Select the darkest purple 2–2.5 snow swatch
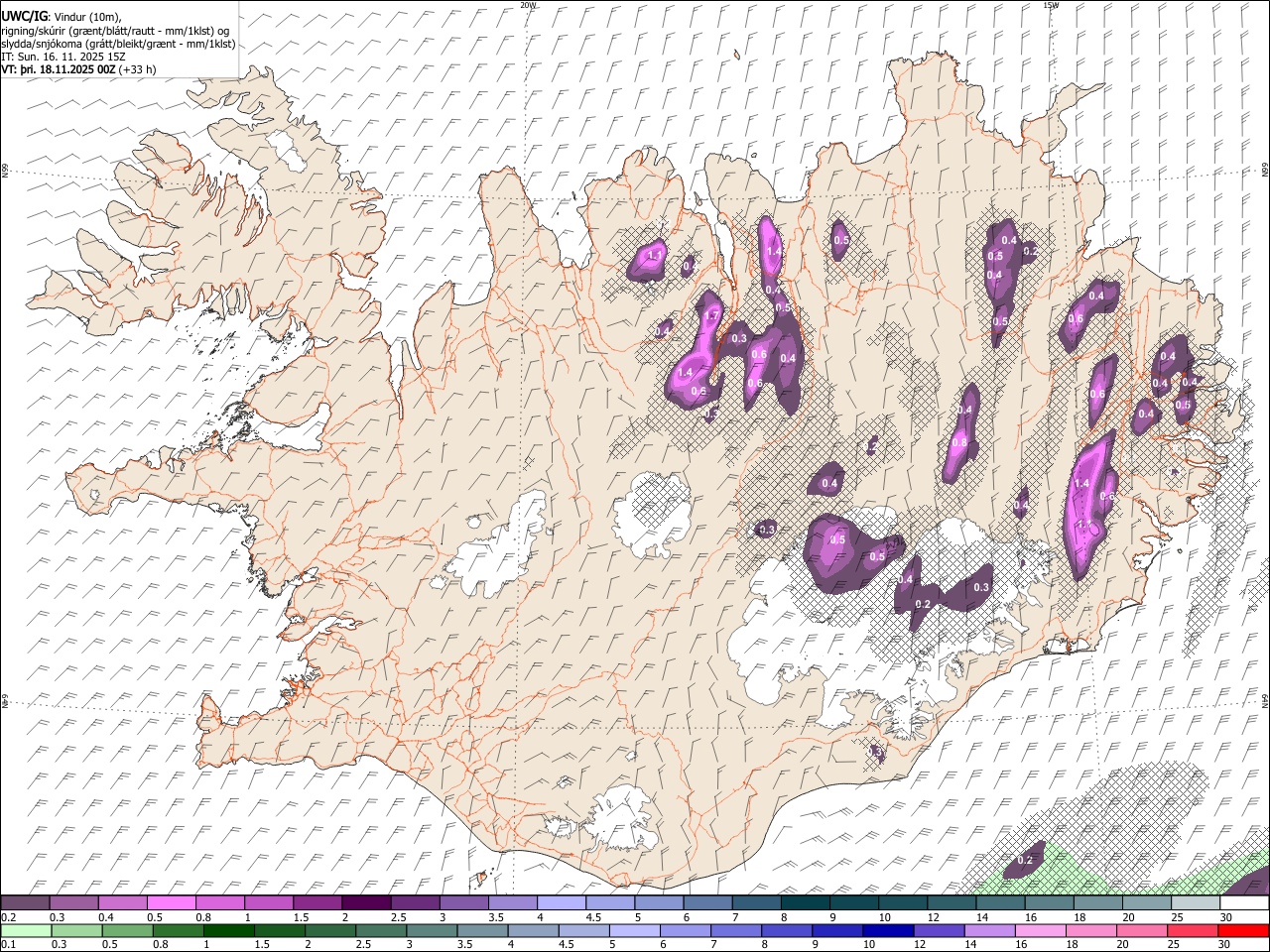This screenshot has height=952, width=1270. point(366,902)
